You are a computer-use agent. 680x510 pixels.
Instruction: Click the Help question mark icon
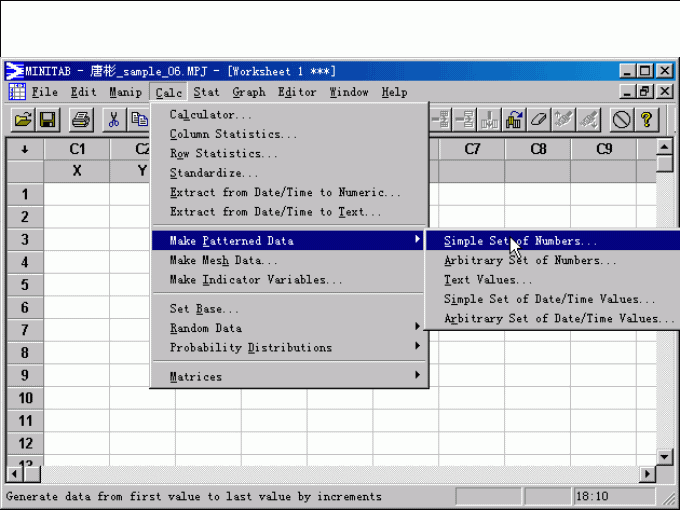647,120
